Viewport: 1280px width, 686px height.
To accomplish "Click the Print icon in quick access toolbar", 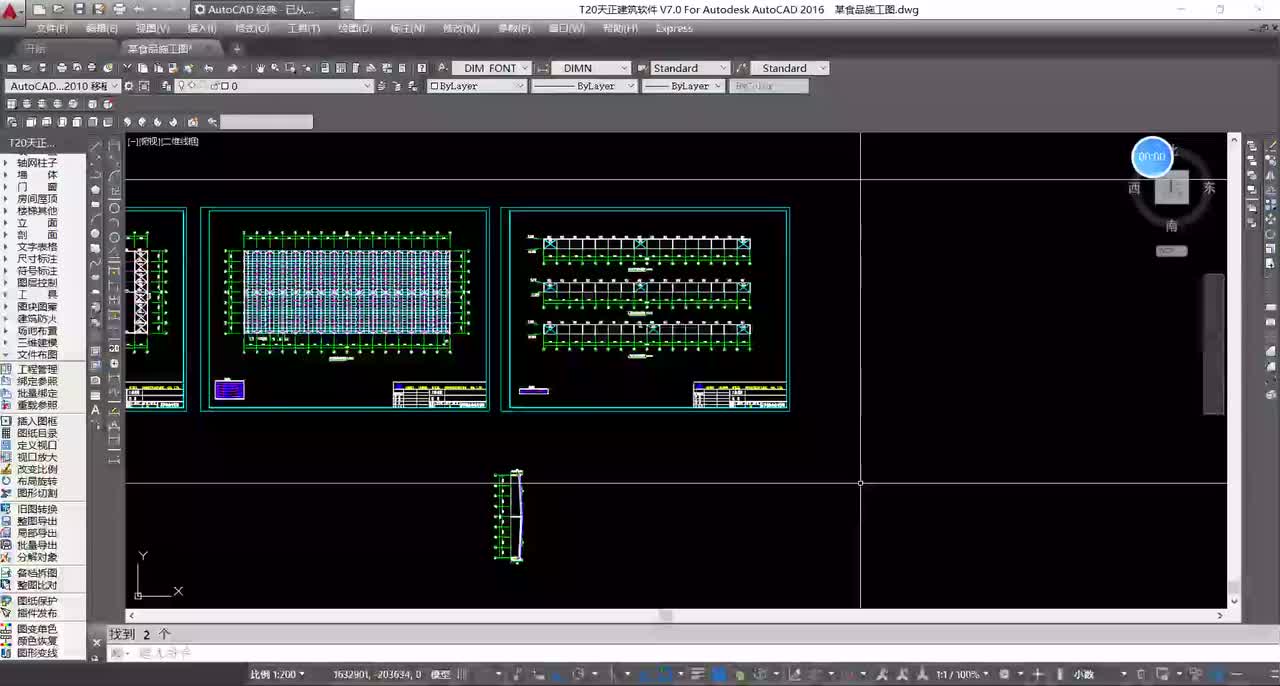I will pyautogui.click(x=120, y=10).
